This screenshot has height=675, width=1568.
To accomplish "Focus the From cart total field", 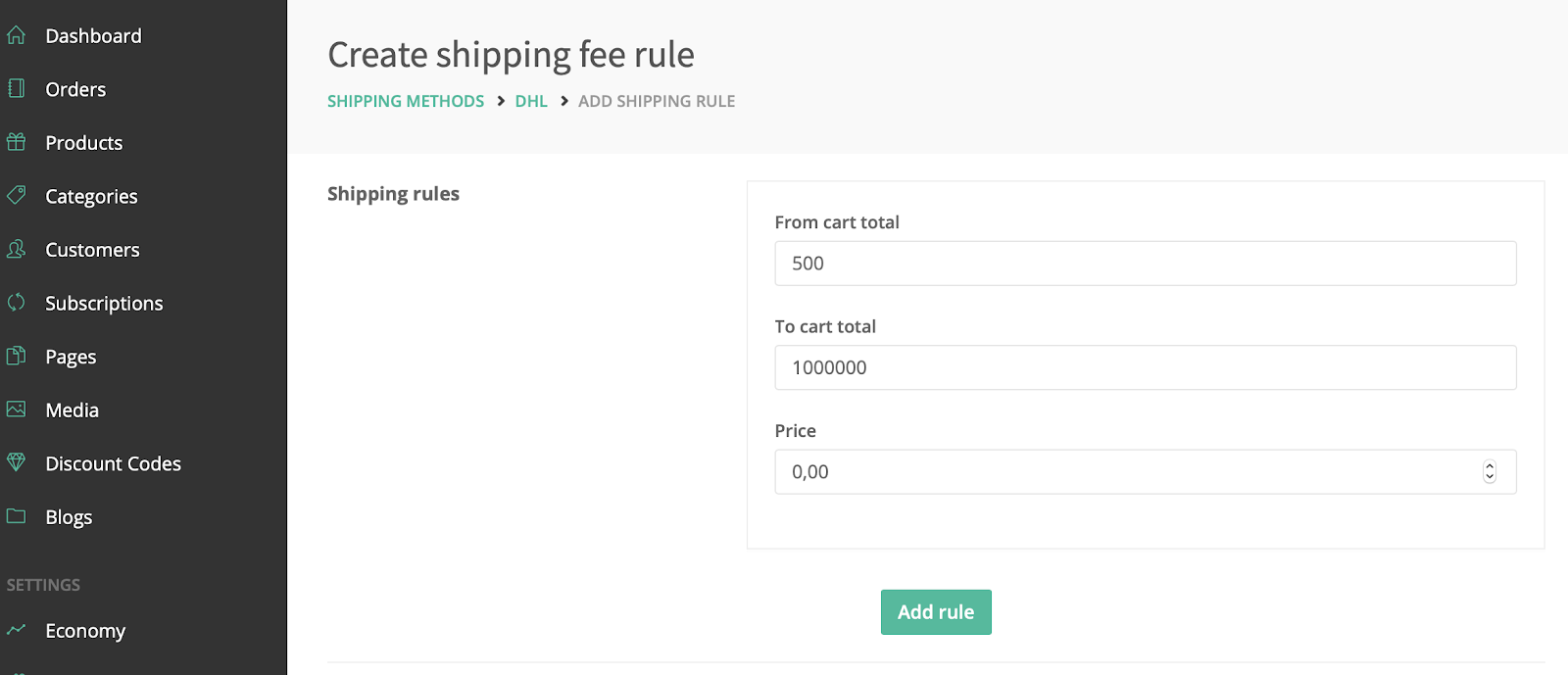I will pyautogui.click(x=1146, y=264).
